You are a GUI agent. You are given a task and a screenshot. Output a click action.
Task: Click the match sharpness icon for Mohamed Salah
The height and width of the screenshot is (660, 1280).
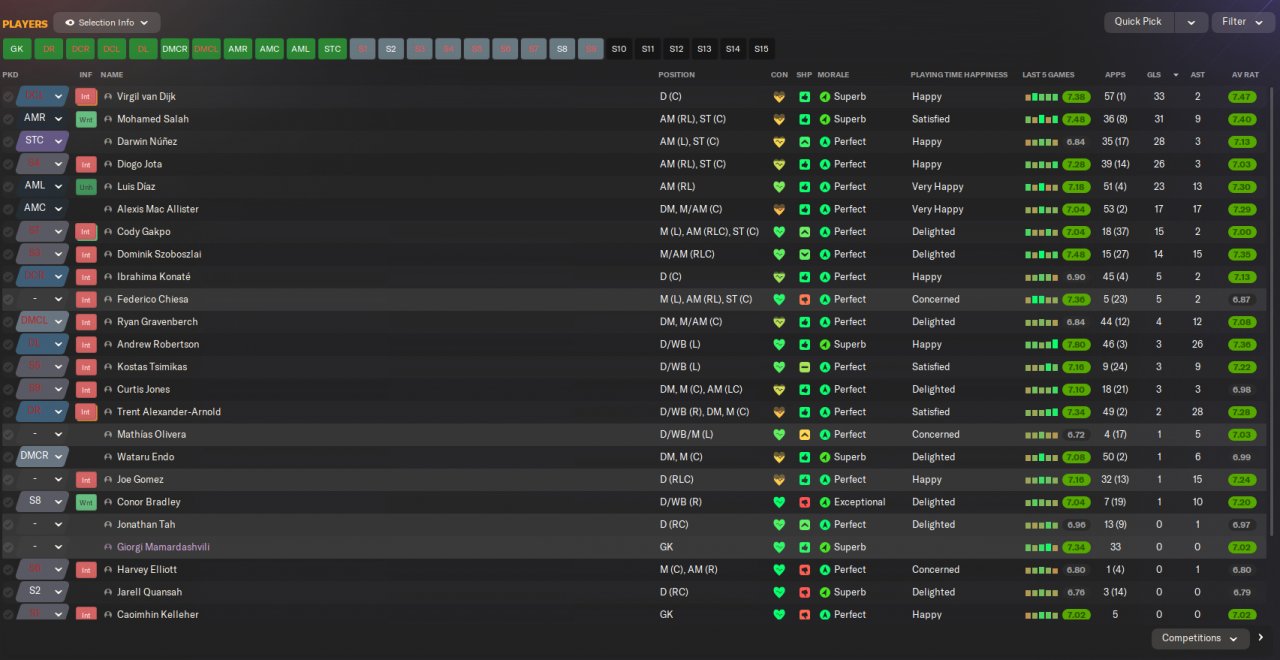[804, 119]
